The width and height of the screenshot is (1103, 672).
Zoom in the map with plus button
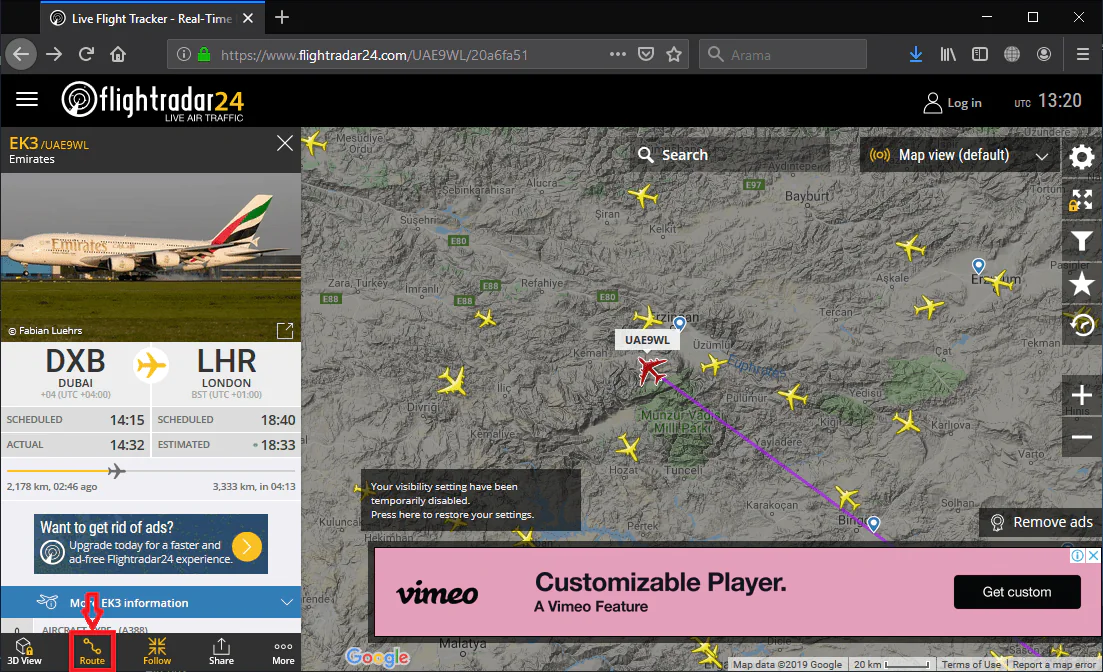pos(1081,395)
